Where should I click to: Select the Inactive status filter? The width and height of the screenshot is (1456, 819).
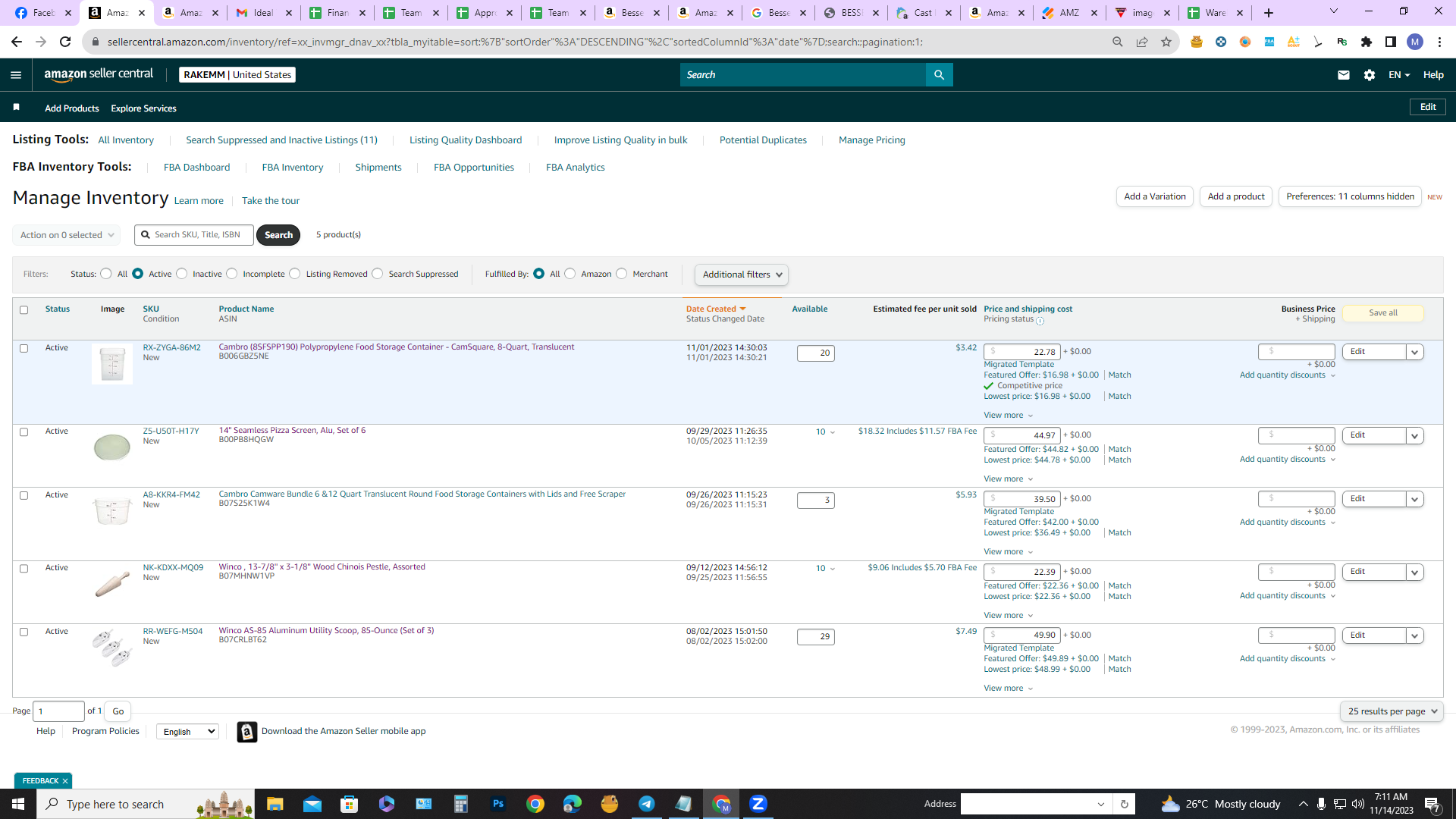pyautogui.click(x=182, y=274)
